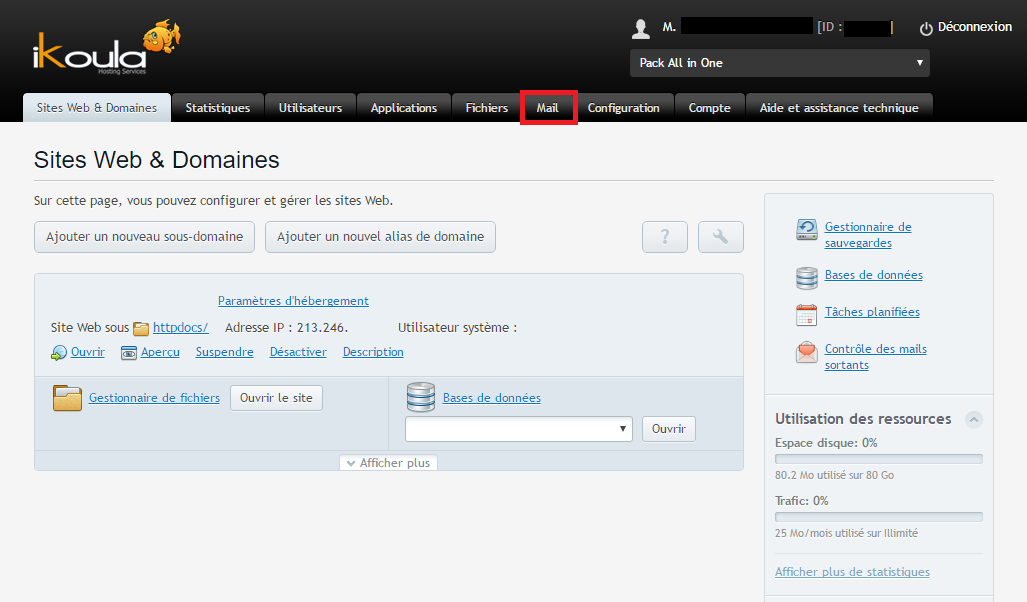The height and width of the screenshot is (602, 1027).
Task: Click the Espace disque usage bar
Action: (x=878, y=459)
